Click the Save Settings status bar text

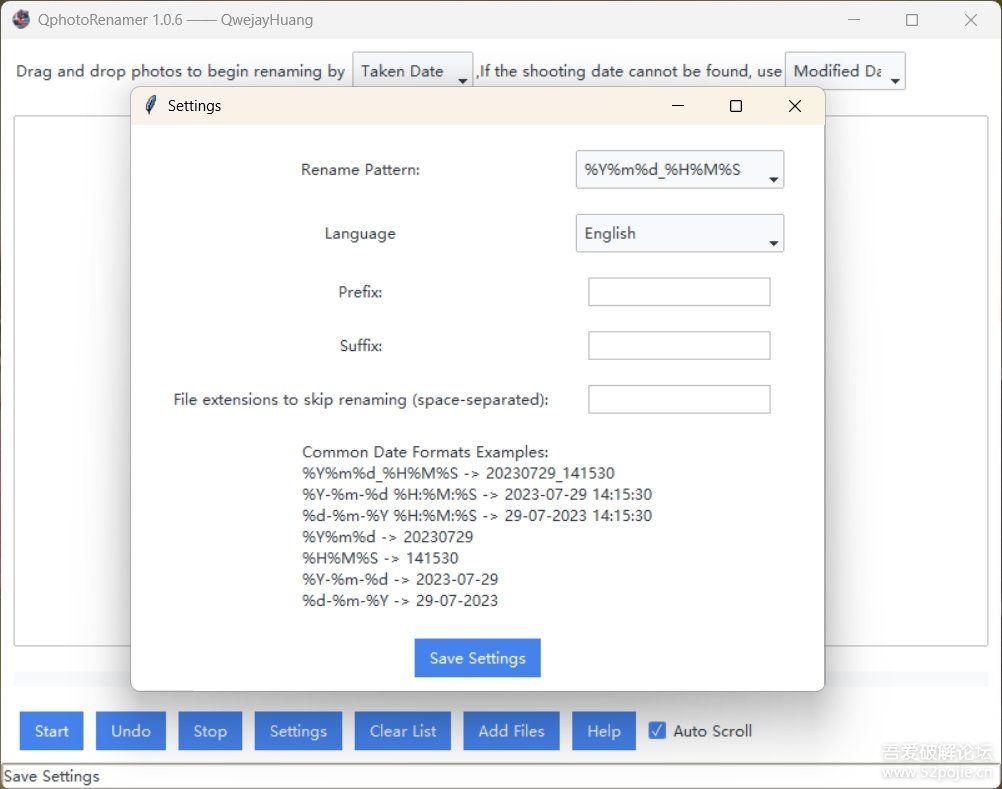52,776
